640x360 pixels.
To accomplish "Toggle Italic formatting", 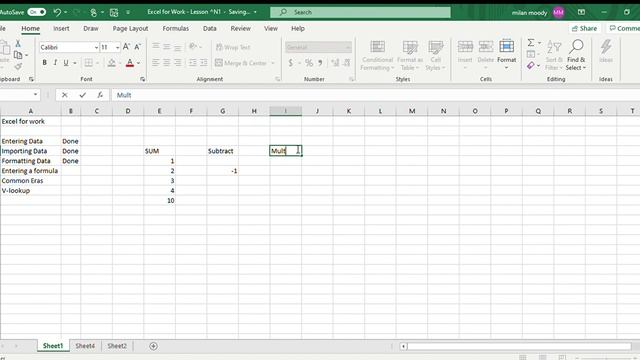I will click(x=55, y=63).
